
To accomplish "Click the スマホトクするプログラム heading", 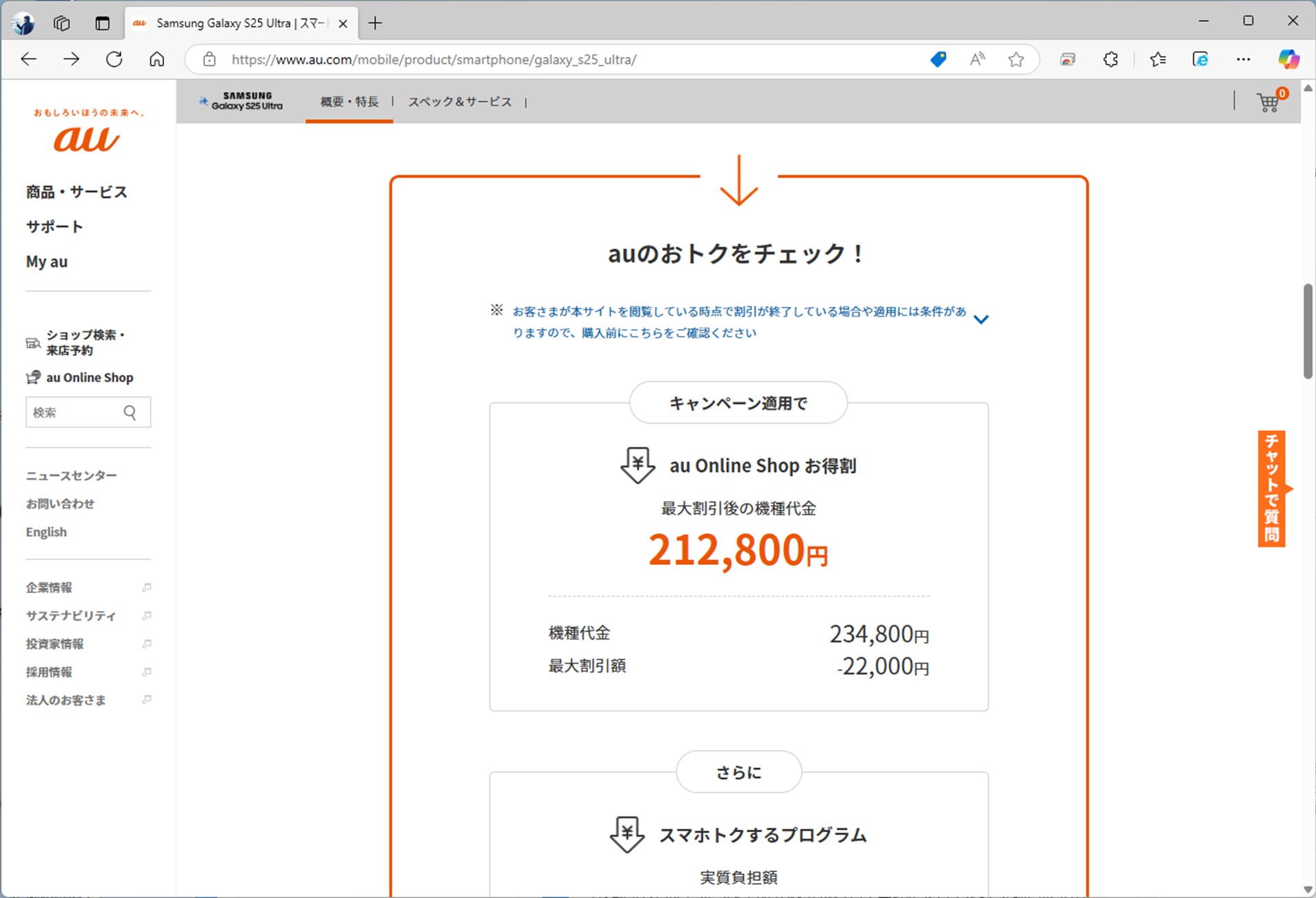I will click(763, 835).
